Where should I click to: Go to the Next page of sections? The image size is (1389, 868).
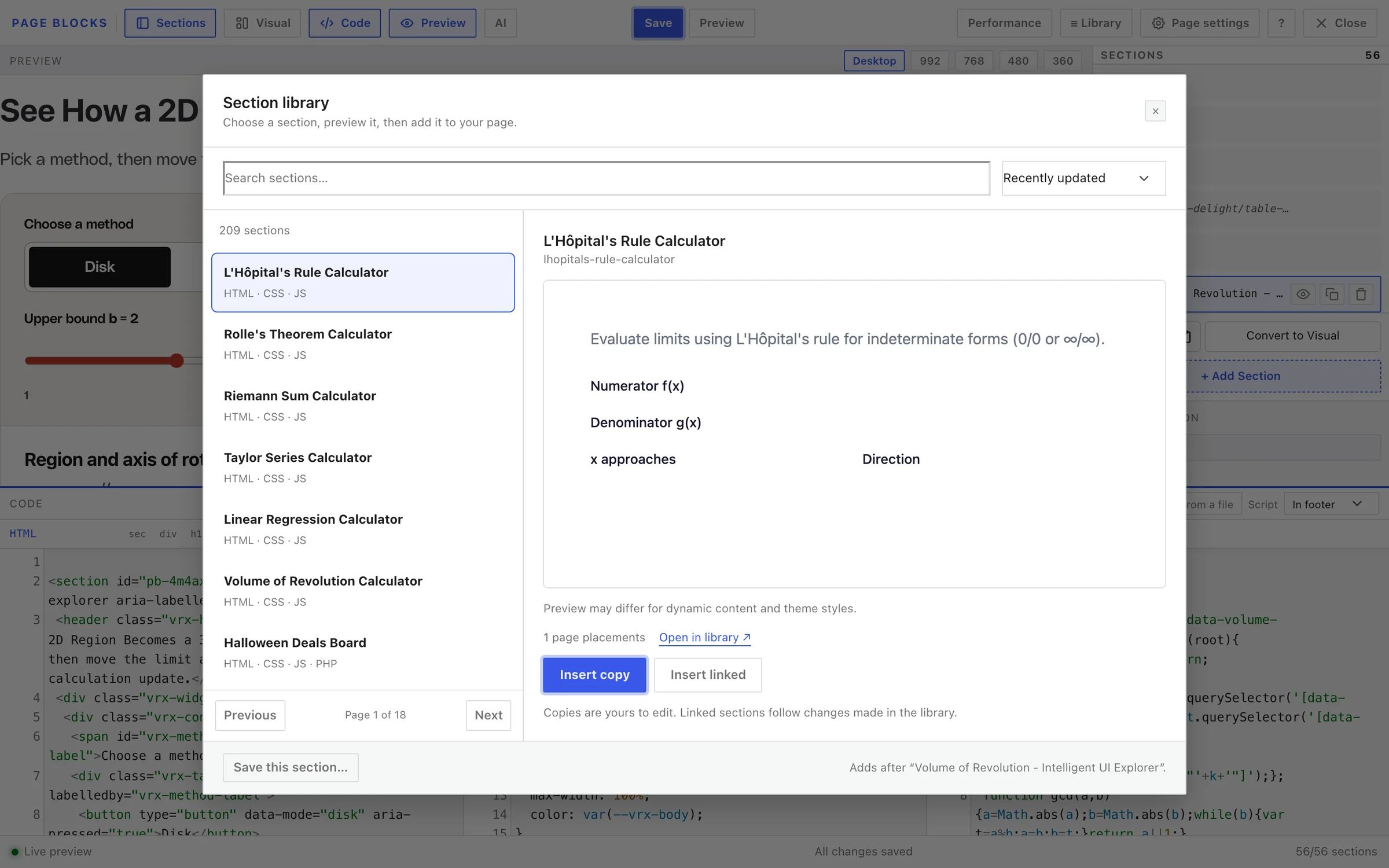tap(488, 715)
